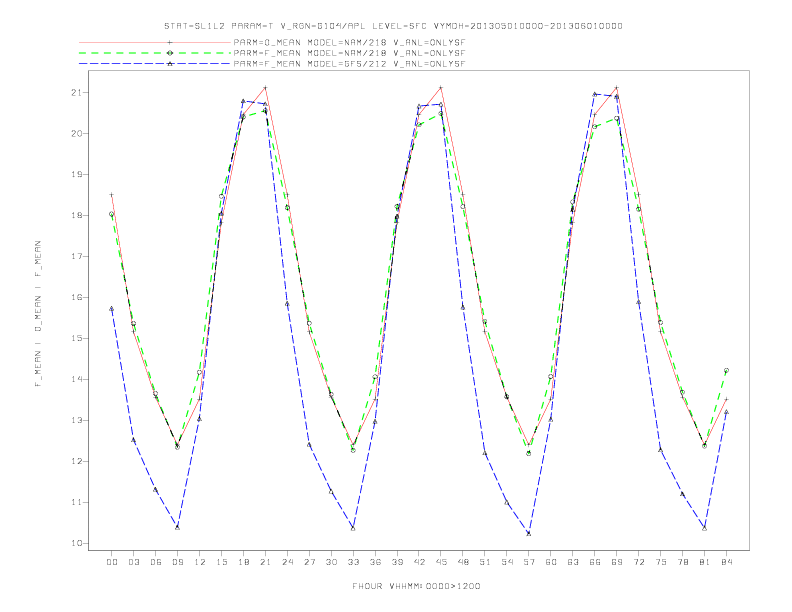Click the x-axis tick label 03
The image size is (792, 612).
(133, 562)
